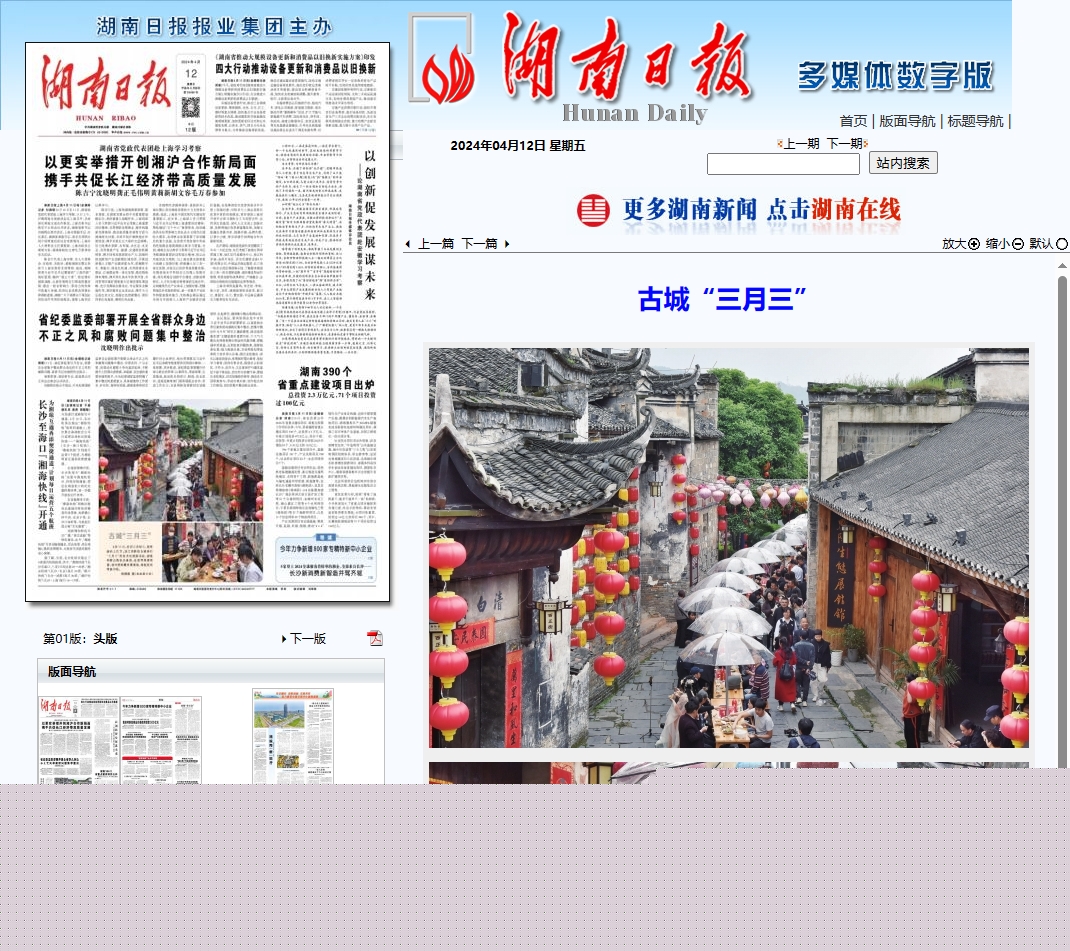Go to next issue 下一期
Image resolution: width=1070 pixels, height=951 pixels.
point(846,144)
